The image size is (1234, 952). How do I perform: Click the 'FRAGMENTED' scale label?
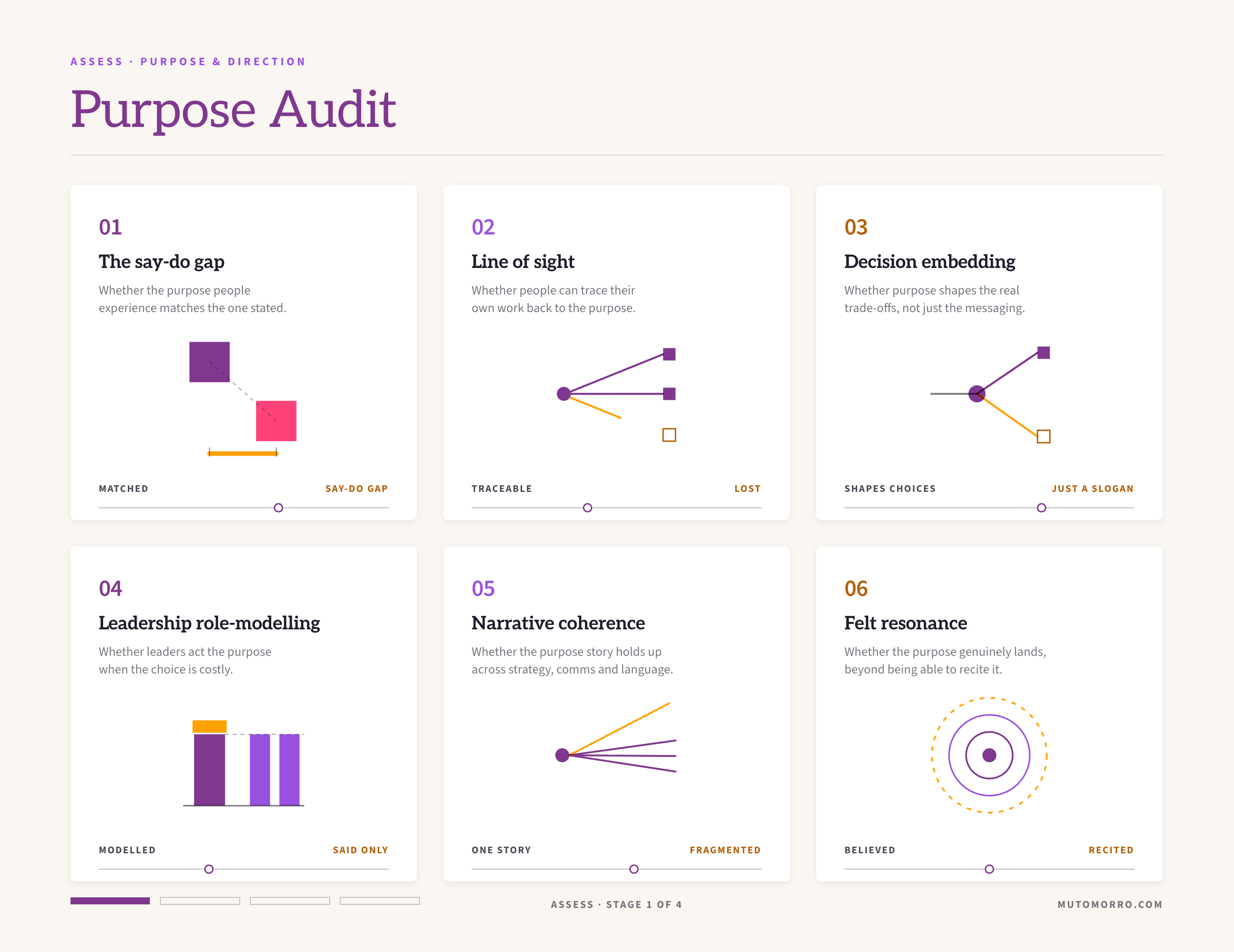725,850
